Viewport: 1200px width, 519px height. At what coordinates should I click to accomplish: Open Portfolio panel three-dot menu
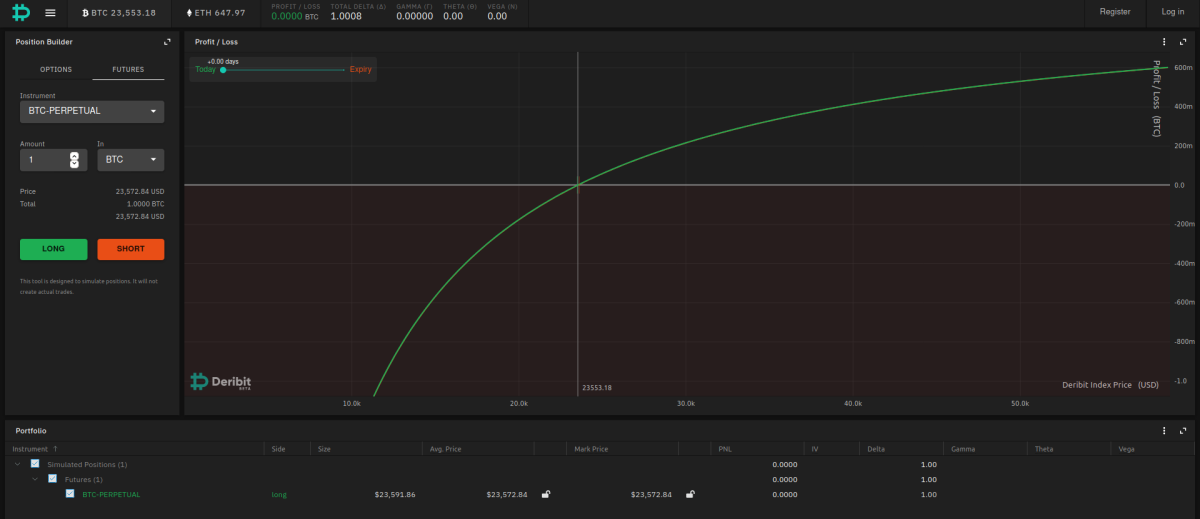point(1164,430)
